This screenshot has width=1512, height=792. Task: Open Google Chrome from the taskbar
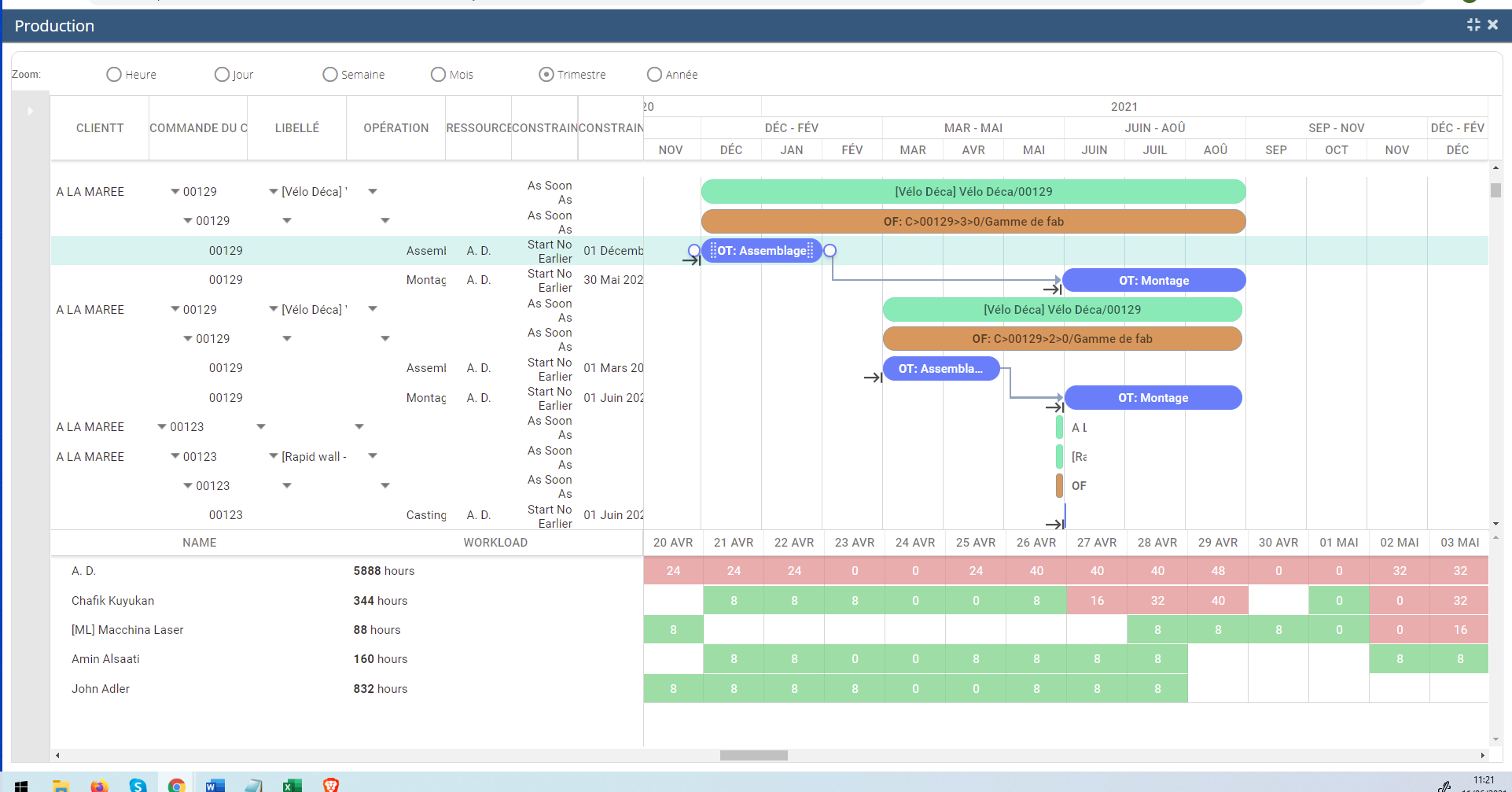pyautogui.click(x=176, y=784)
